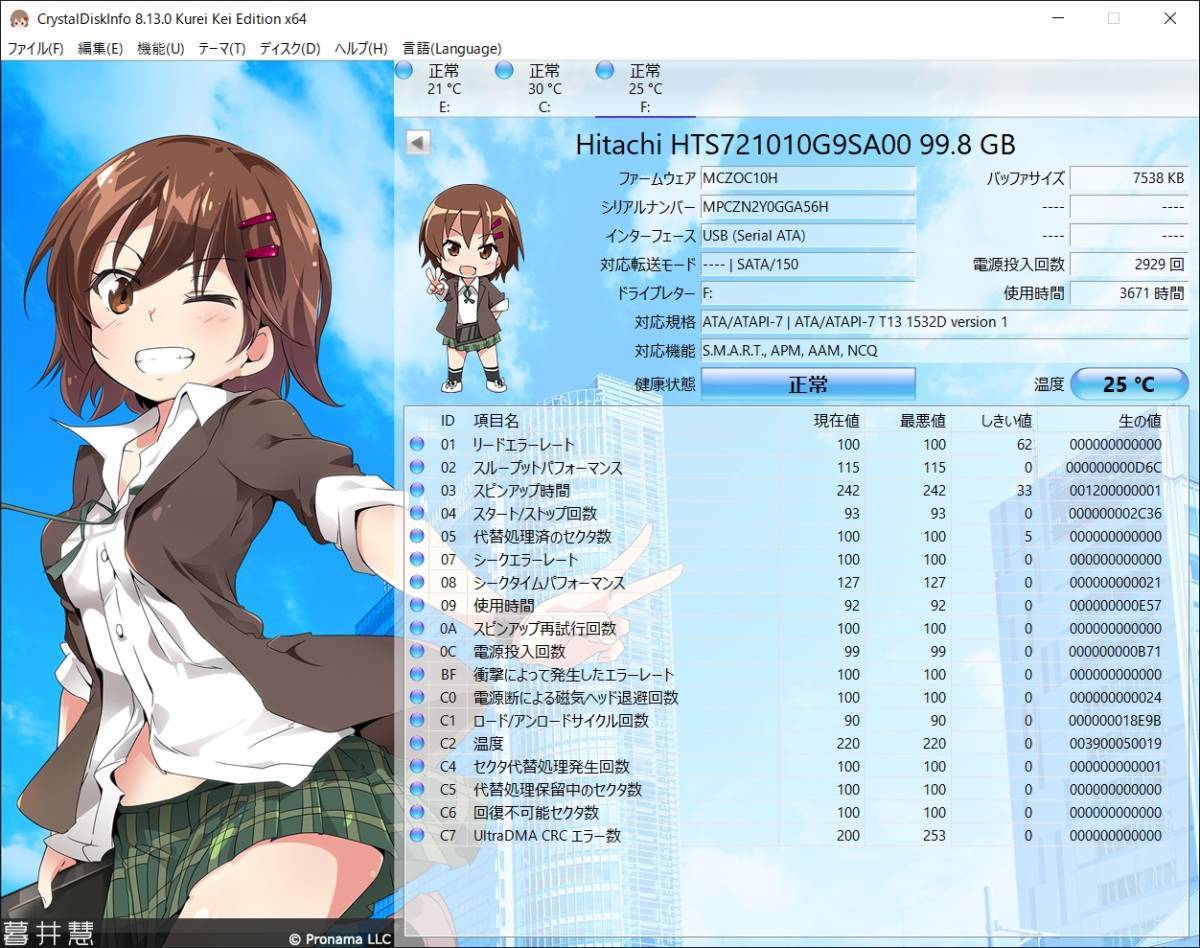The image size is (1200, 948).
Task: Click the disk title Hitachi HTS721010G9SA00 99.8 GB
Action: click(795, 144)
